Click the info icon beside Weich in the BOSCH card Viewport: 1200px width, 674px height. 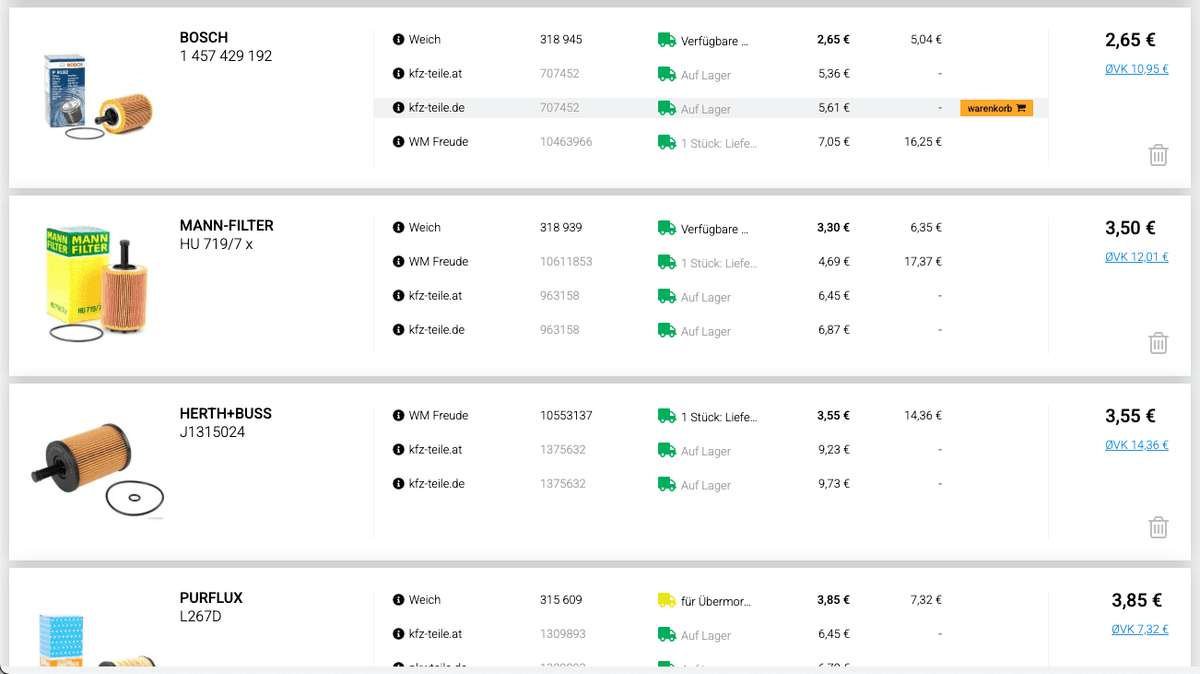click(398, 40)
